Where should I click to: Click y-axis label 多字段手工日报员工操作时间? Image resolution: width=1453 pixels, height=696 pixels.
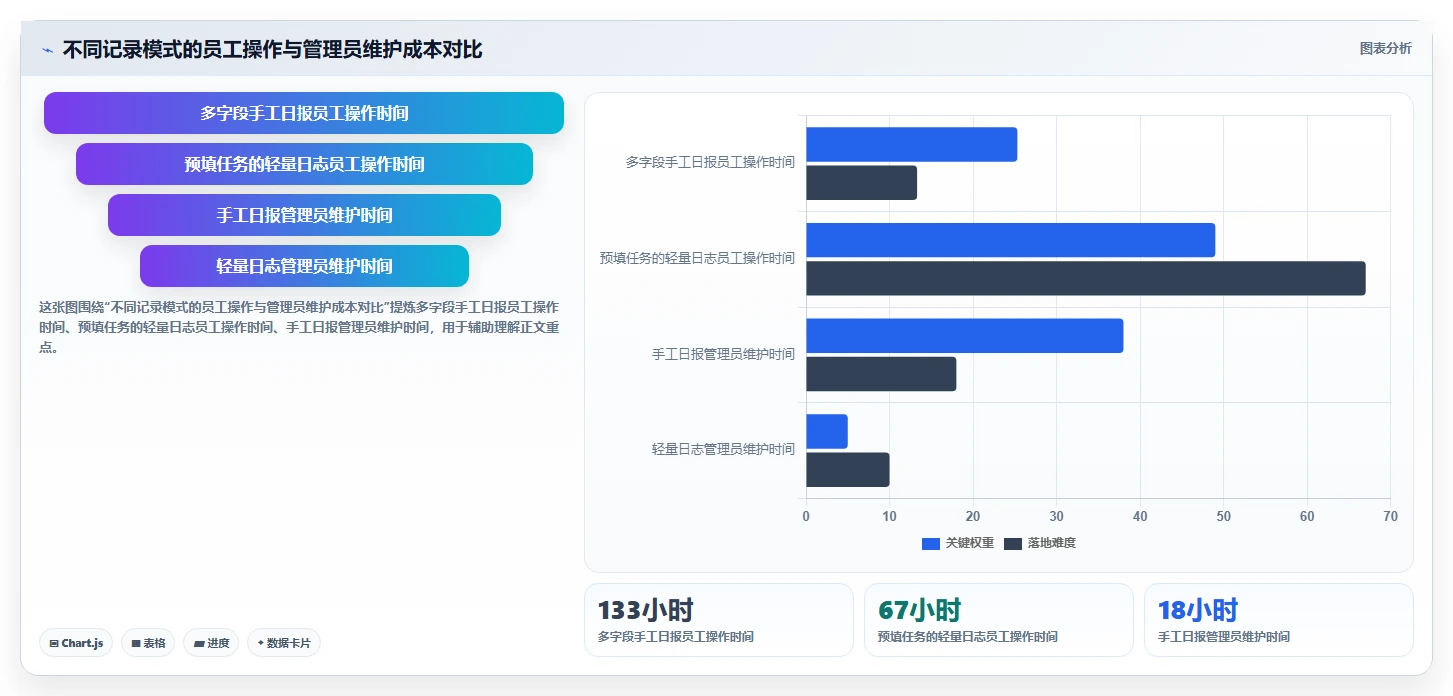click(710, 162)
